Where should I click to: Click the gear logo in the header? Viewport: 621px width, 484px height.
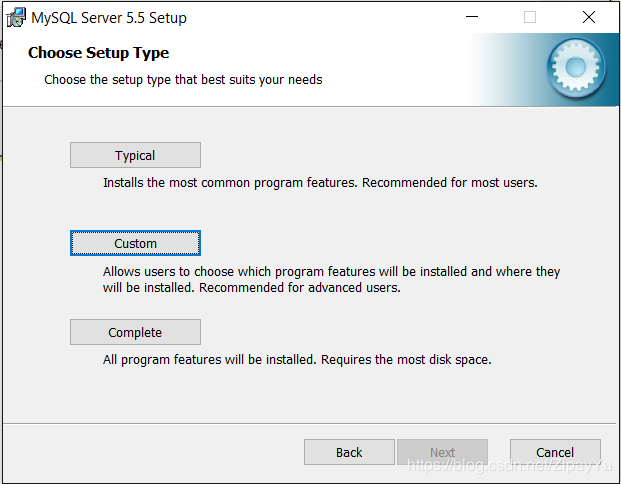576,68
